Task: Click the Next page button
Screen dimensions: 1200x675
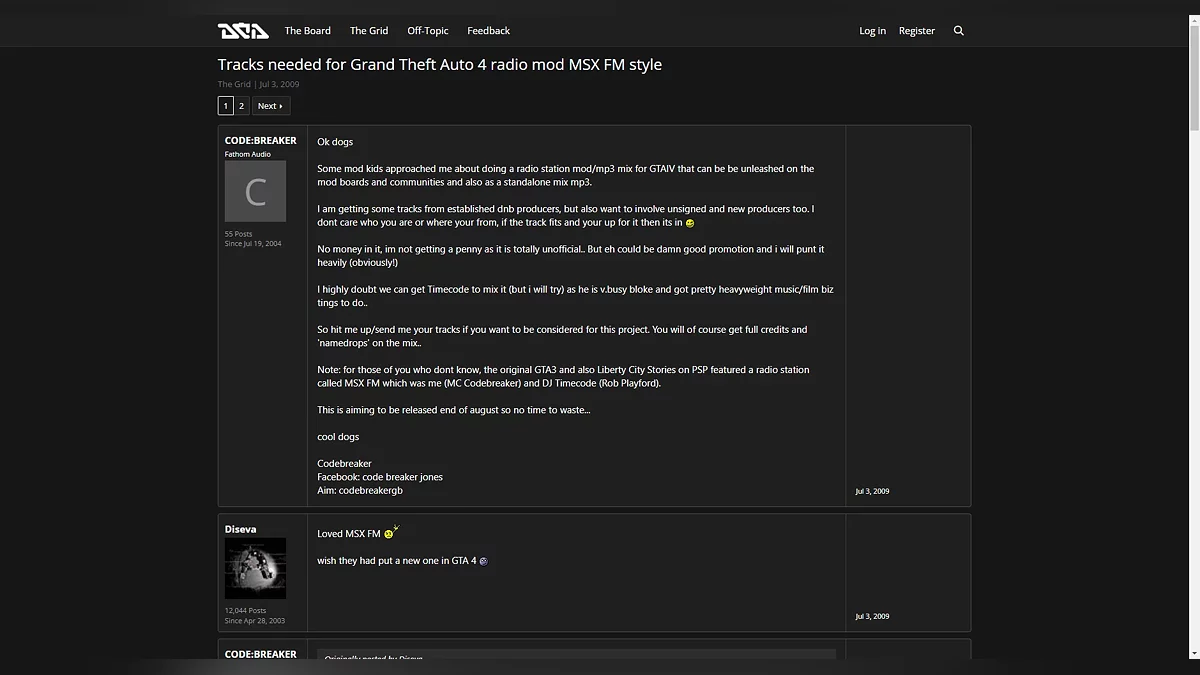Action: coord(270,106)
